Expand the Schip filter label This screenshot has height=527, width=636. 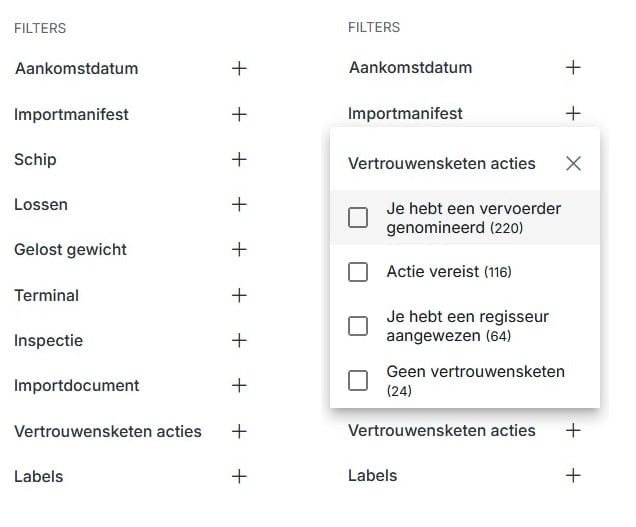pos(35,159)
